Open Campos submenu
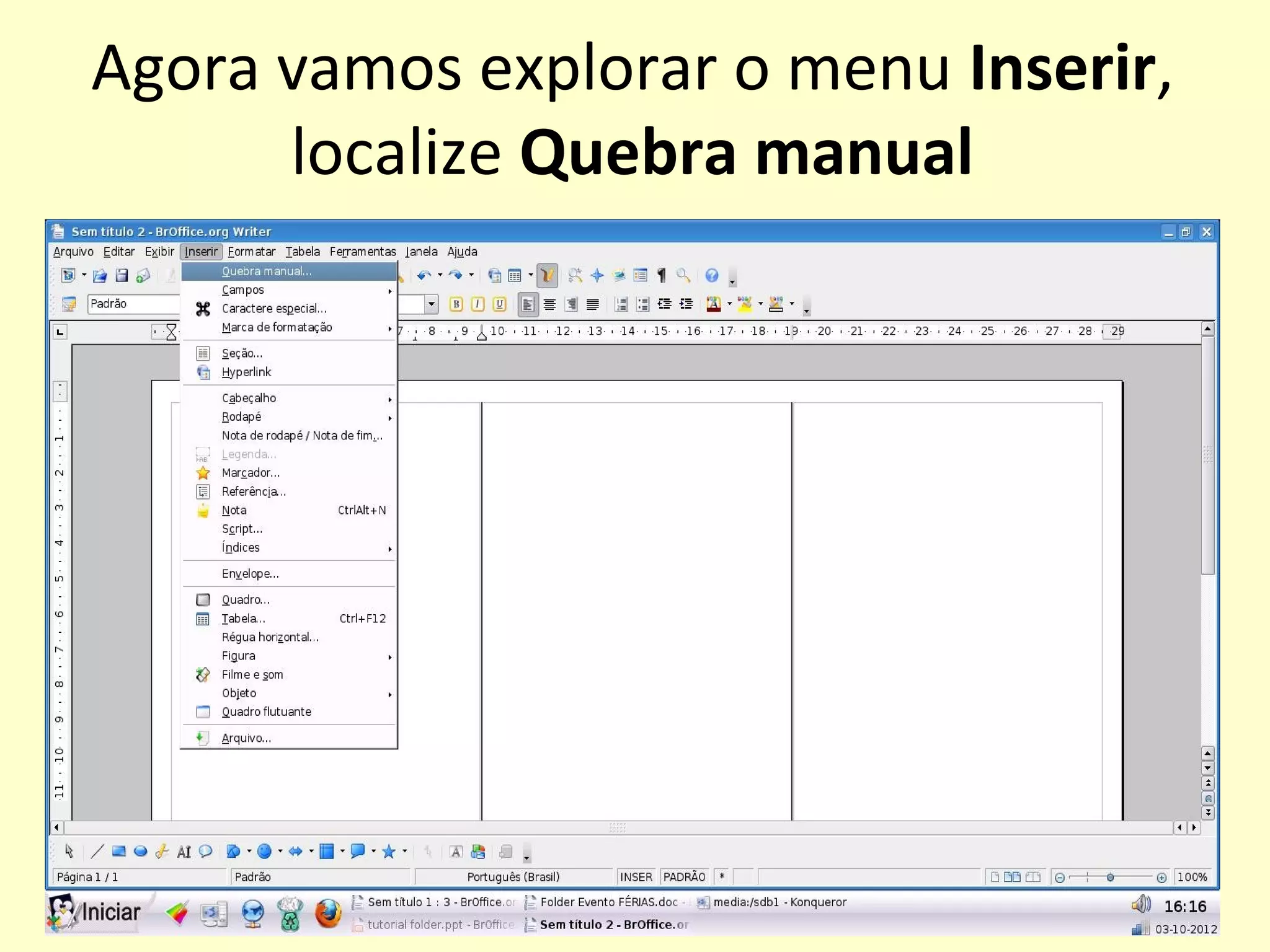 (289, 289)
